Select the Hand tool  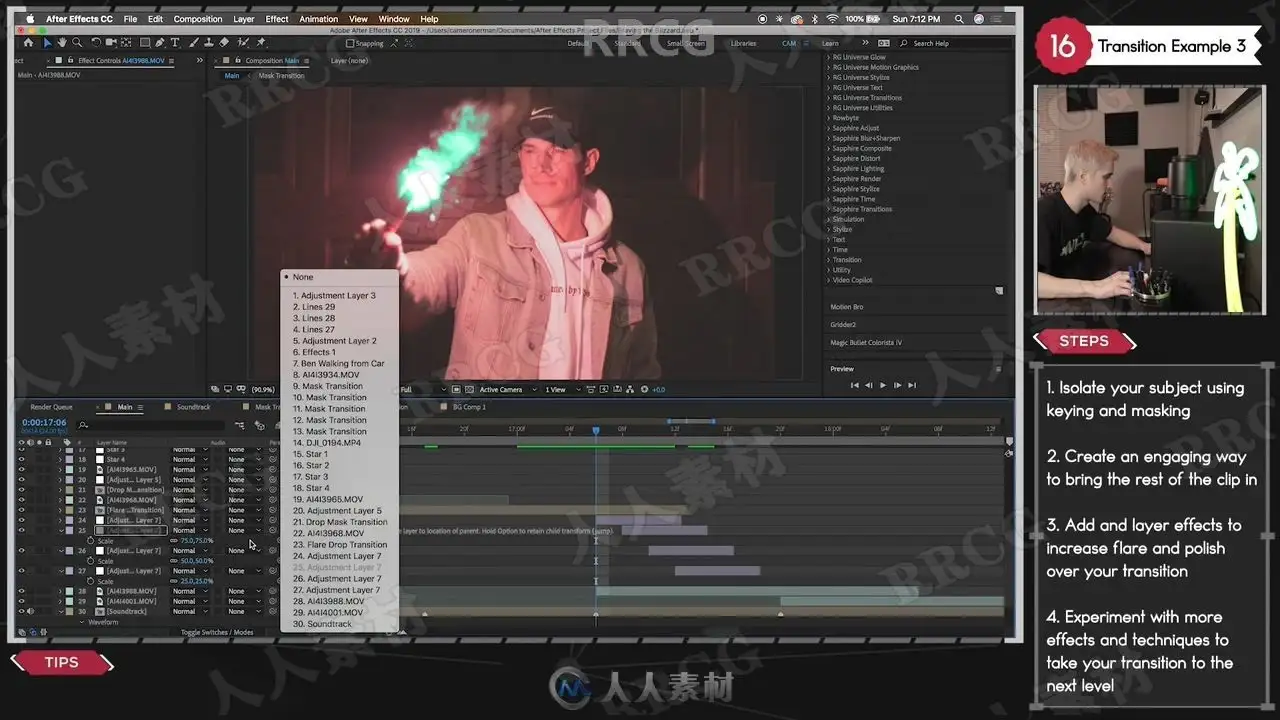[x=62, y=42]
